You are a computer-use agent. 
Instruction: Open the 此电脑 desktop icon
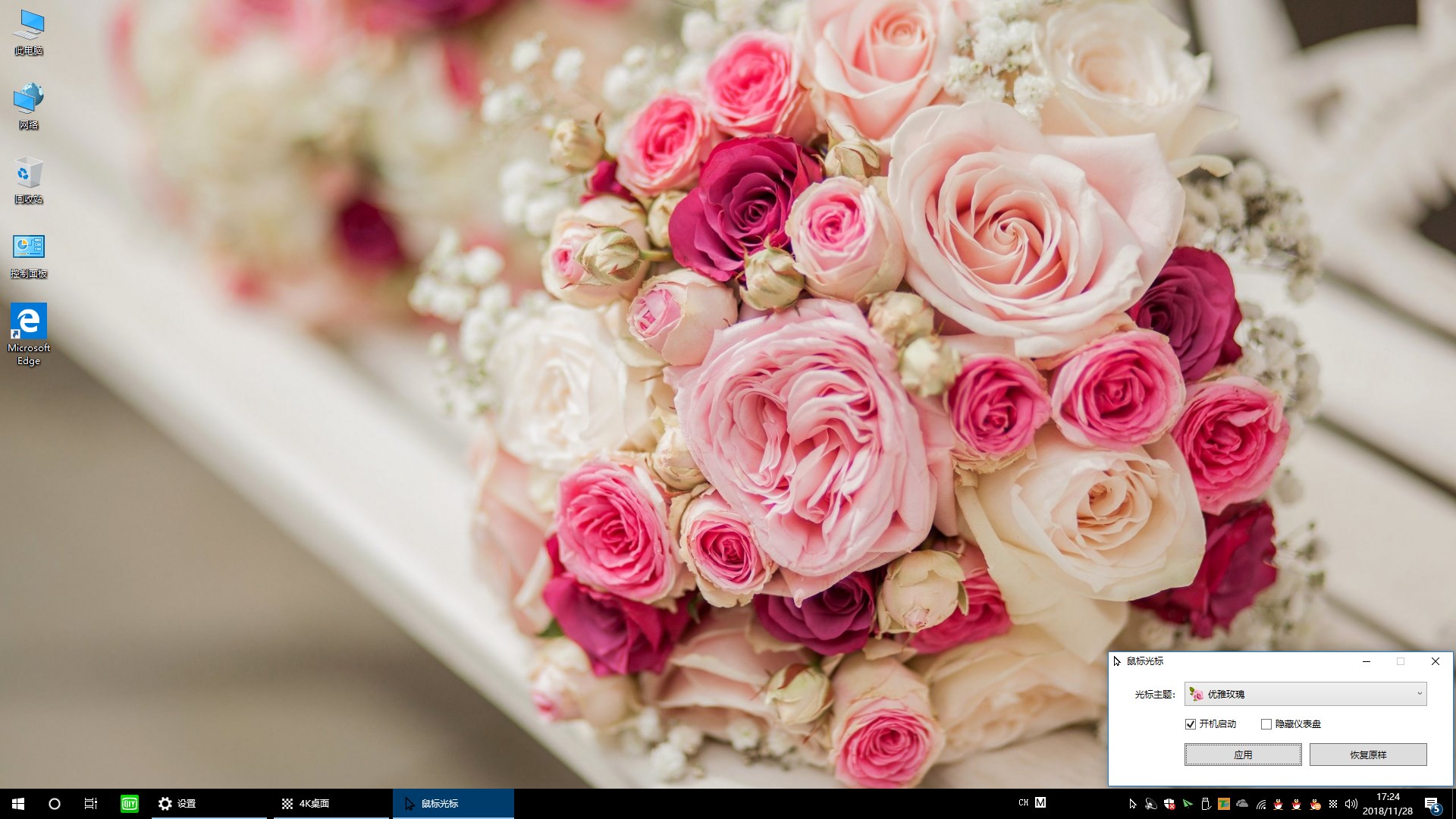coord(29,32)
